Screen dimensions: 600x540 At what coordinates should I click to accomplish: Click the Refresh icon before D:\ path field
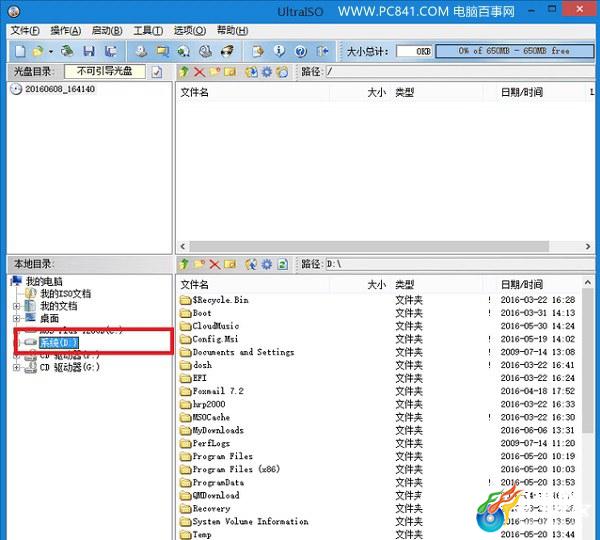click(282, 264)
